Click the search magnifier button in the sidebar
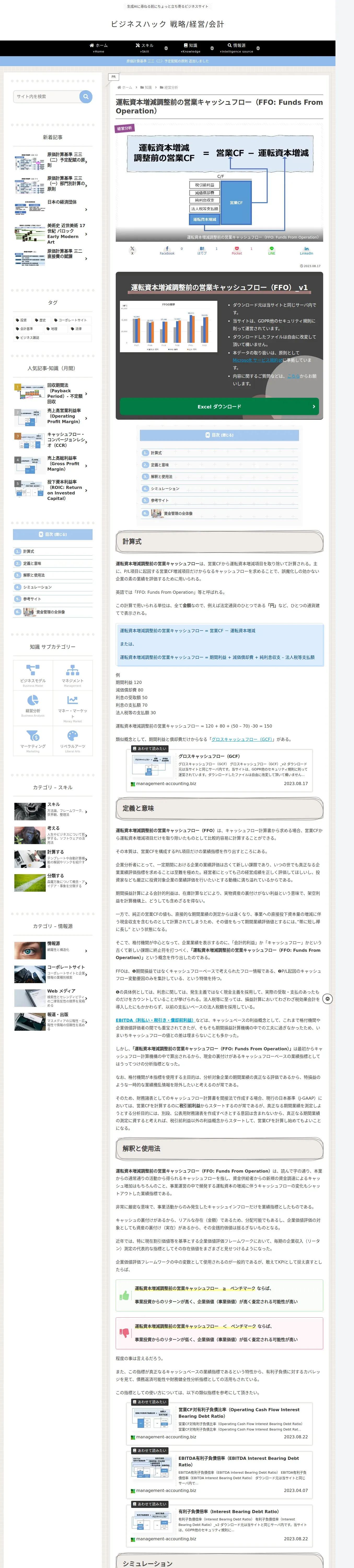The height and width of the screenshot is (1568, 354). [86, 96]
